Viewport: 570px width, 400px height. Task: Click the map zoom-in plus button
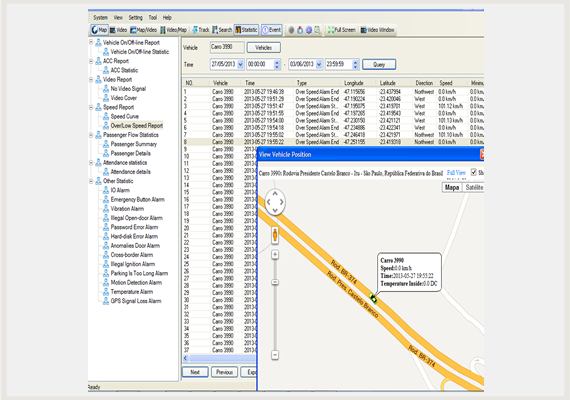click(275, 255)
